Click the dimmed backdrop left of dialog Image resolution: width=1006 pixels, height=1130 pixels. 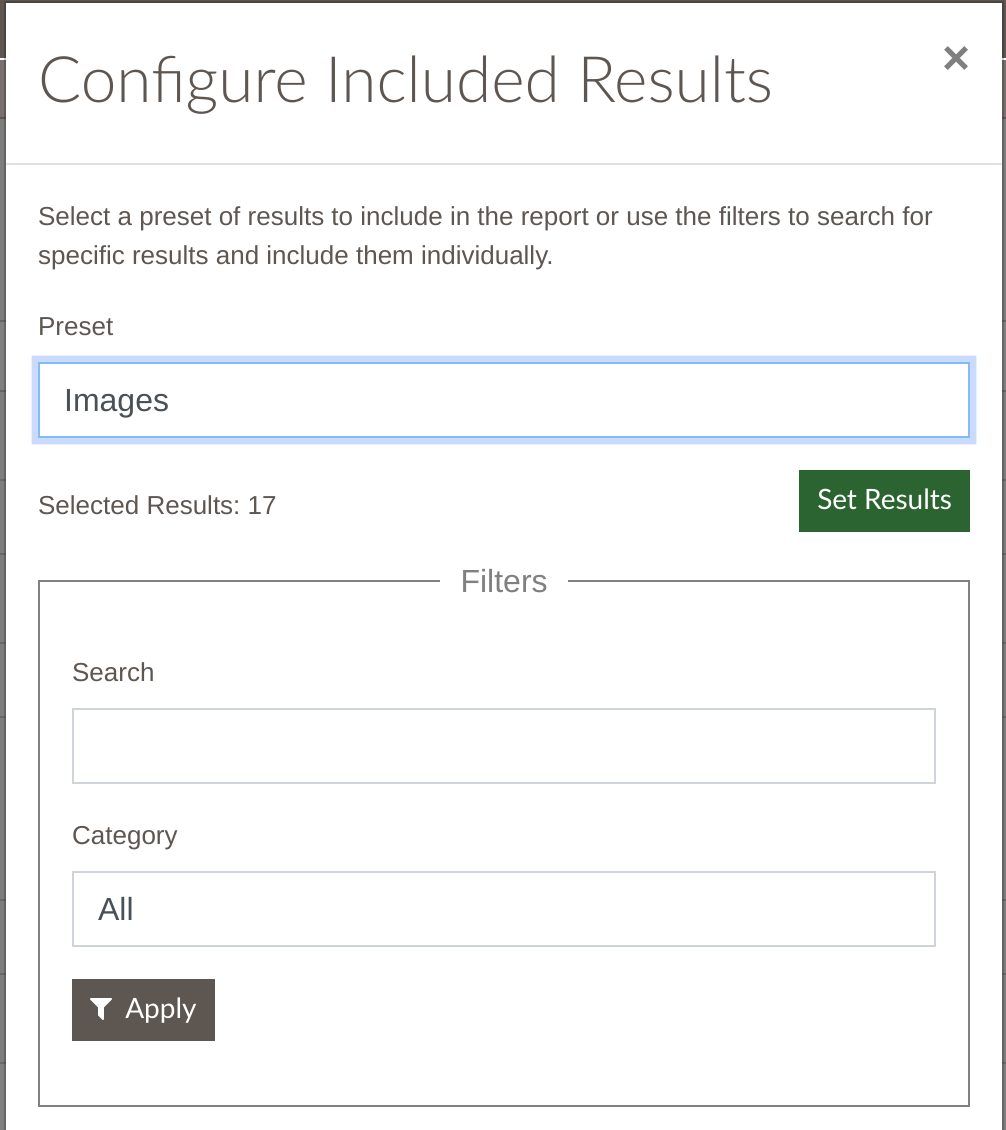tap(2, 577)
